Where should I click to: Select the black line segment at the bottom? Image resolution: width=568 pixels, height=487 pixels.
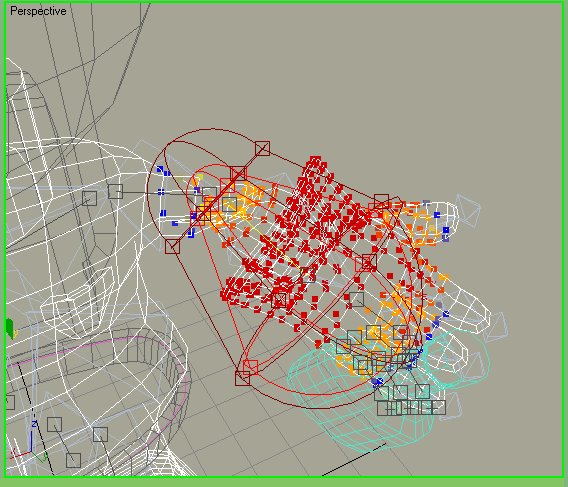[x=354, y=459]
